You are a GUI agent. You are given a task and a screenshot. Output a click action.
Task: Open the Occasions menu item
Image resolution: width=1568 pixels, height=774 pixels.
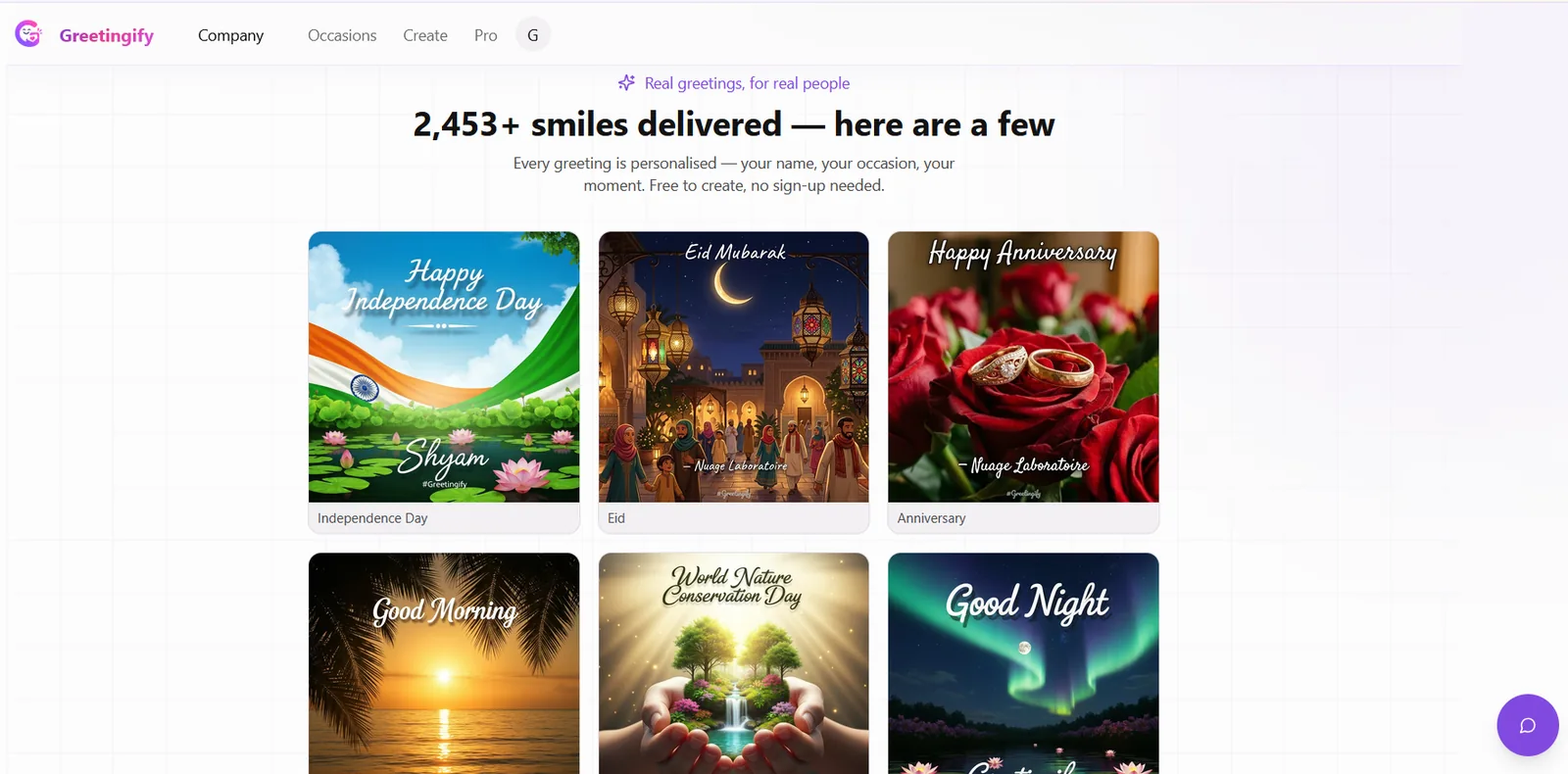tap(342, 35)
